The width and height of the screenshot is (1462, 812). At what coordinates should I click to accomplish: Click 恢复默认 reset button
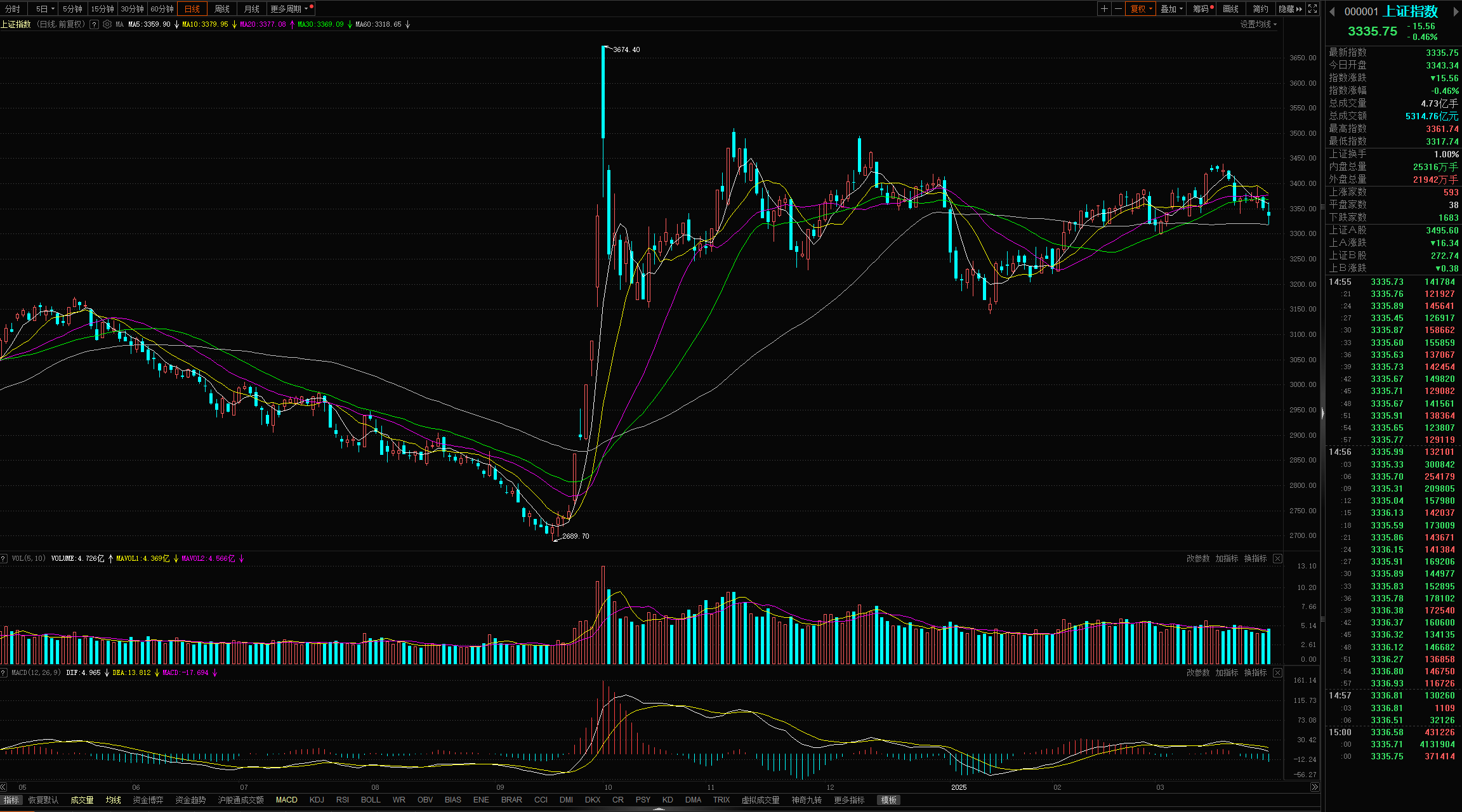pyautogui.click(x=43, y=800)
